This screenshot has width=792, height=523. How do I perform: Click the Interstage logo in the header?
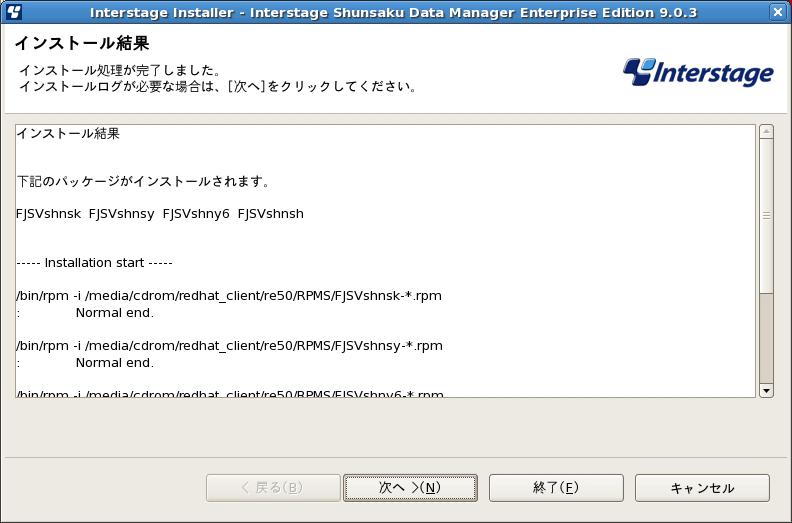click(698, 72)
